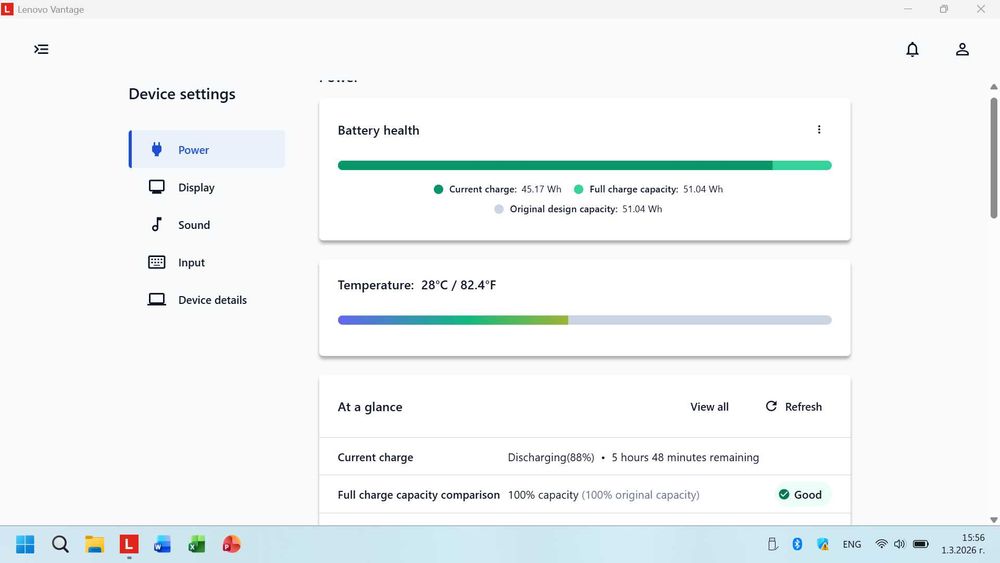Open PowerPoint from the taskbar
Viewport: 1000px width, 563px height.
coord(231,545)
